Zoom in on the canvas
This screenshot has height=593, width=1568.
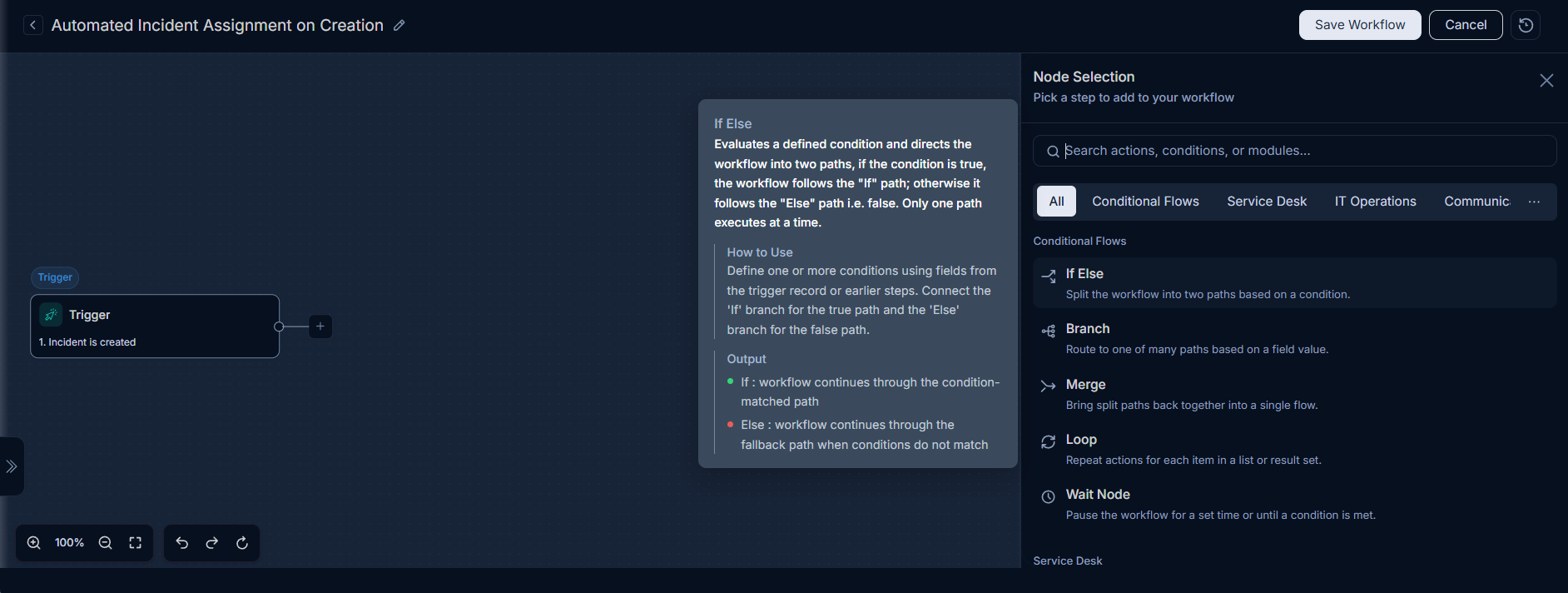click(34, 543)
